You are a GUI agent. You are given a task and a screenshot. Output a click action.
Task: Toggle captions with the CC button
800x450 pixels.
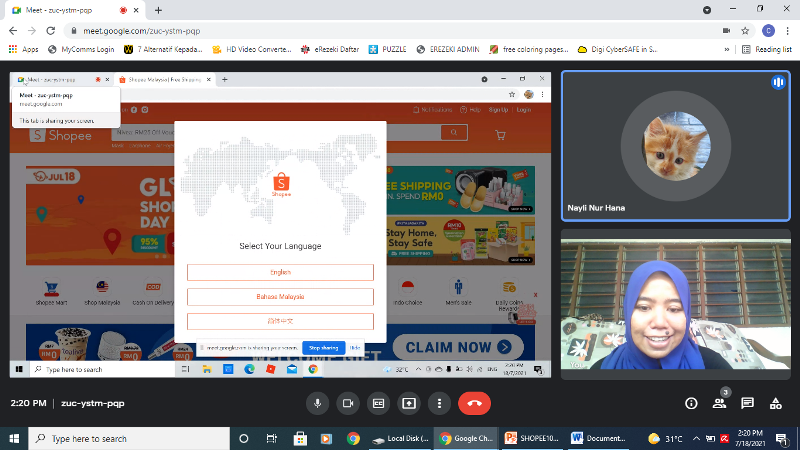click(x=379, y=403)
